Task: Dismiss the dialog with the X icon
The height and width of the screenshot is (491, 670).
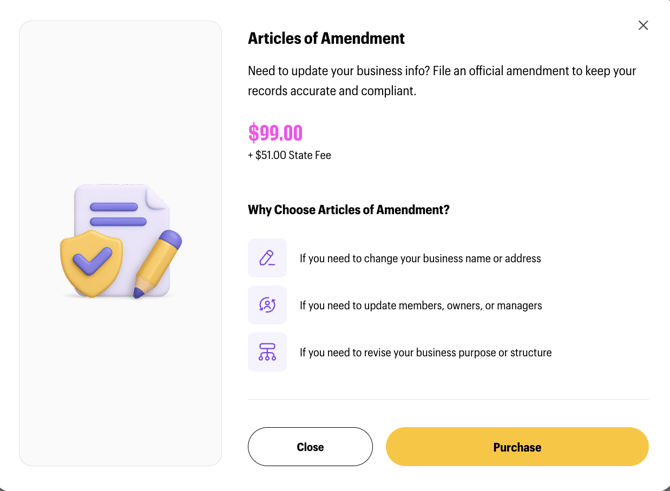Action: click(x=643, y=25)
